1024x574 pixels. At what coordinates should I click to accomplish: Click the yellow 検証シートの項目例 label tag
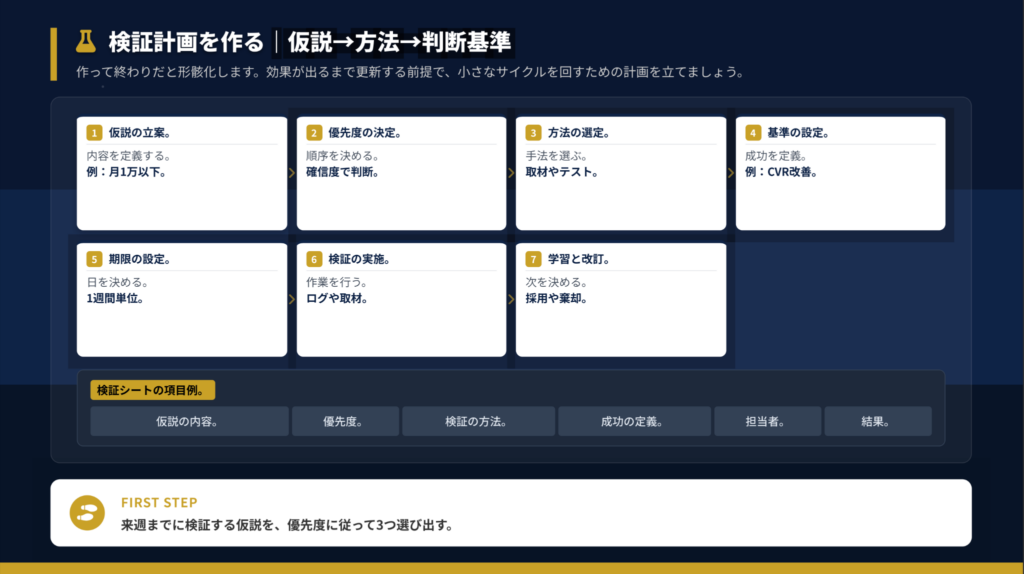click(152, 390)
